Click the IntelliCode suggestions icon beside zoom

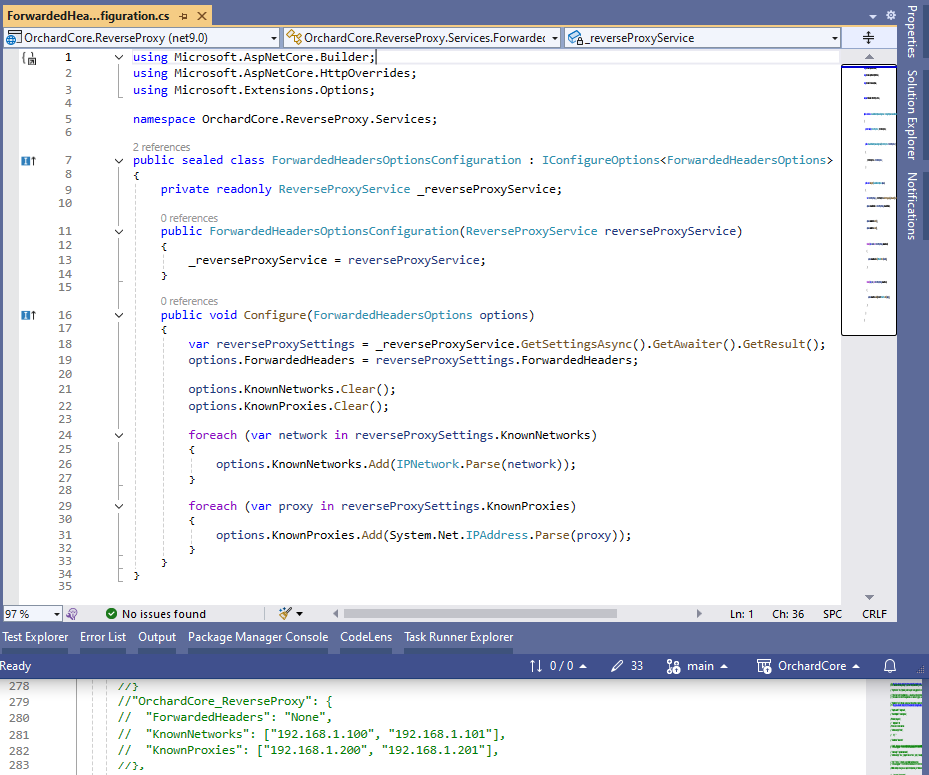point(72,614)
